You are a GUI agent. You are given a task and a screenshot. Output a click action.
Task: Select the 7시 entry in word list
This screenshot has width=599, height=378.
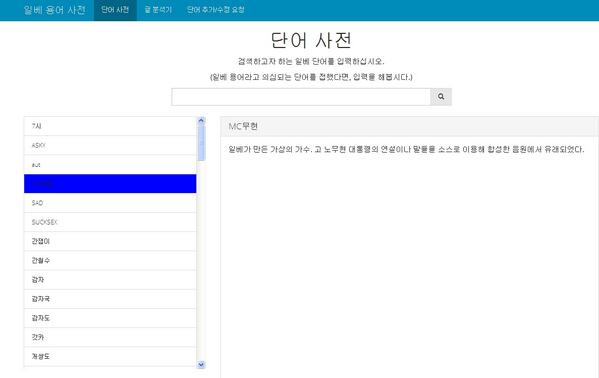click(110, 126)
